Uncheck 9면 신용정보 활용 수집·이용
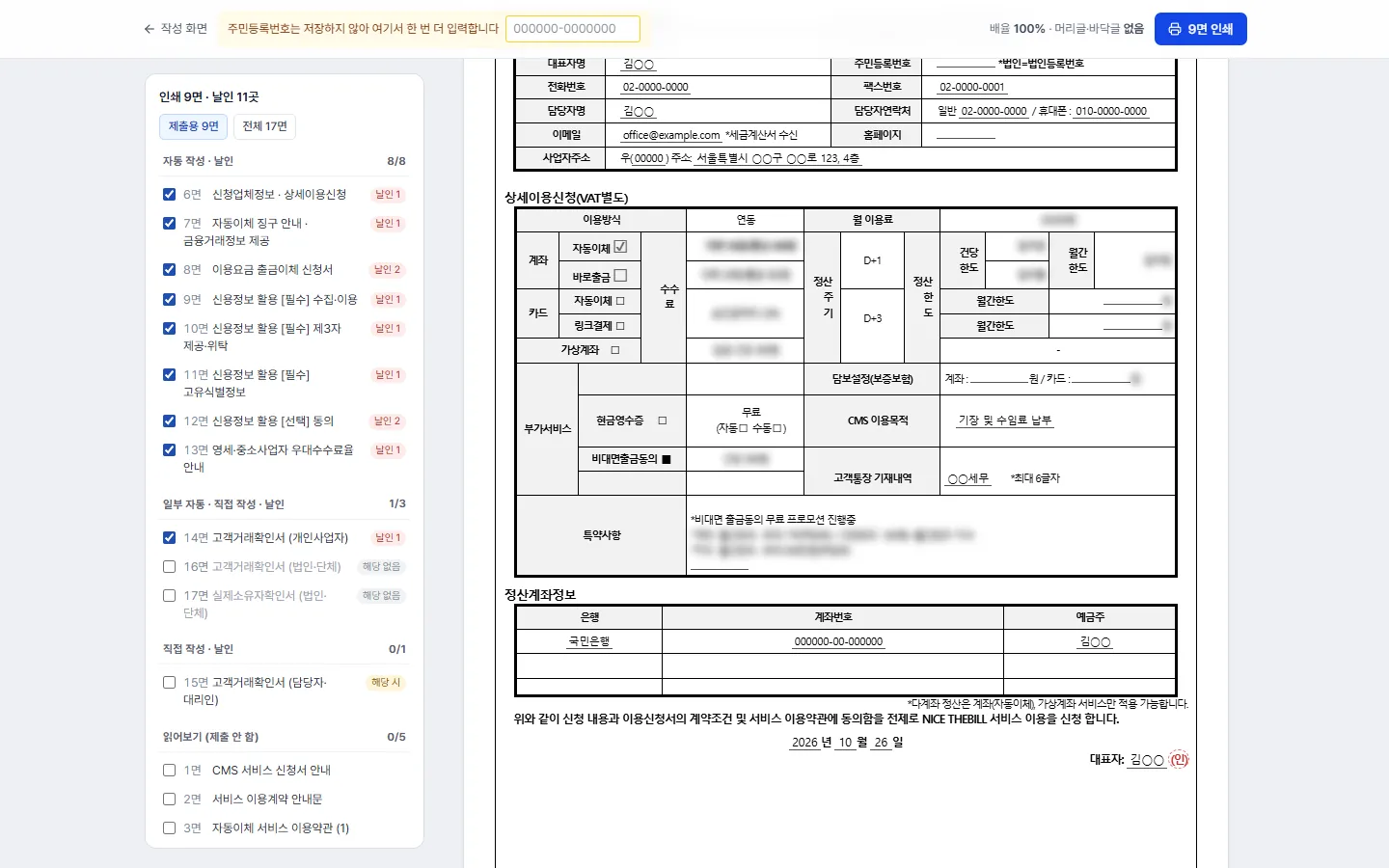 [169, 300]
